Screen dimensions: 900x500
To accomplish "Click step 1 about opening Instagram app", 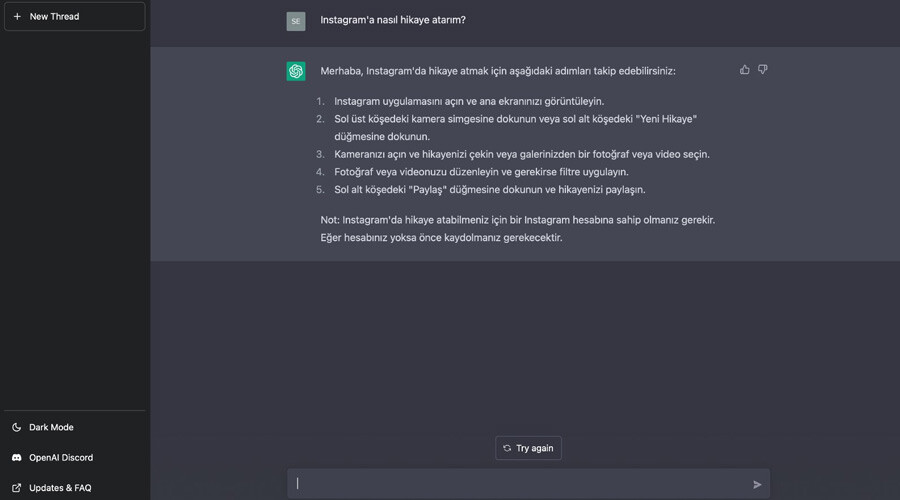I will pos(469,101).
